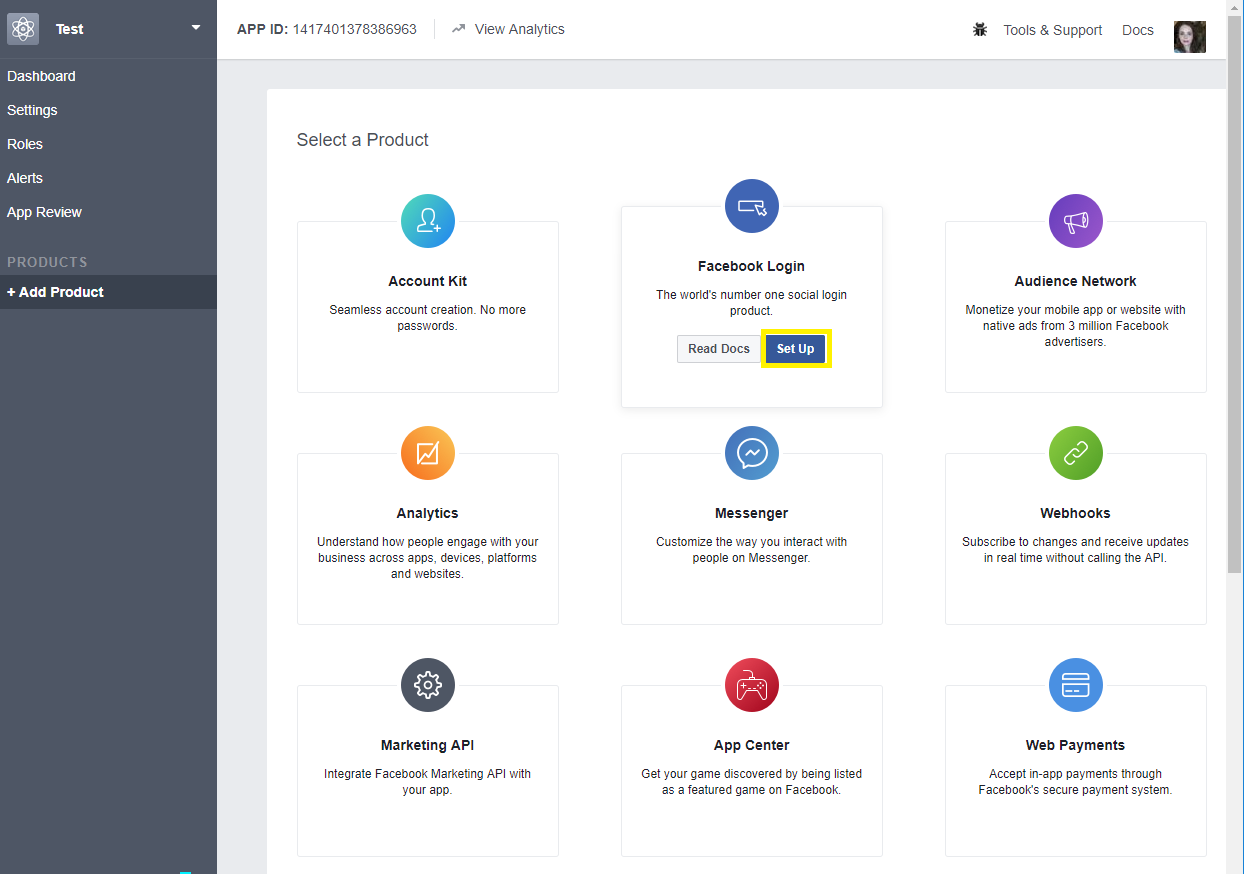Open the Docs link in header
The image size is (1244, 874).
point(1138,30)
